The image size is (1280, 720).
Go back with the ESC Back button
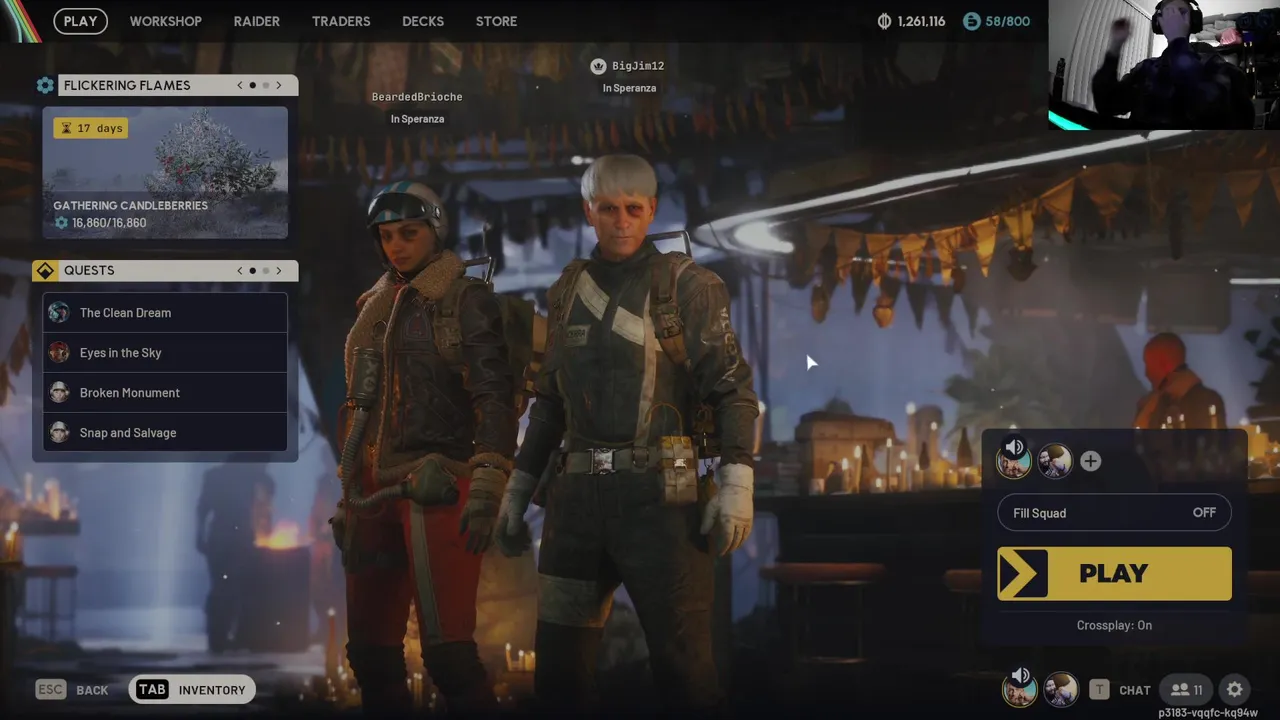point(71,690)
